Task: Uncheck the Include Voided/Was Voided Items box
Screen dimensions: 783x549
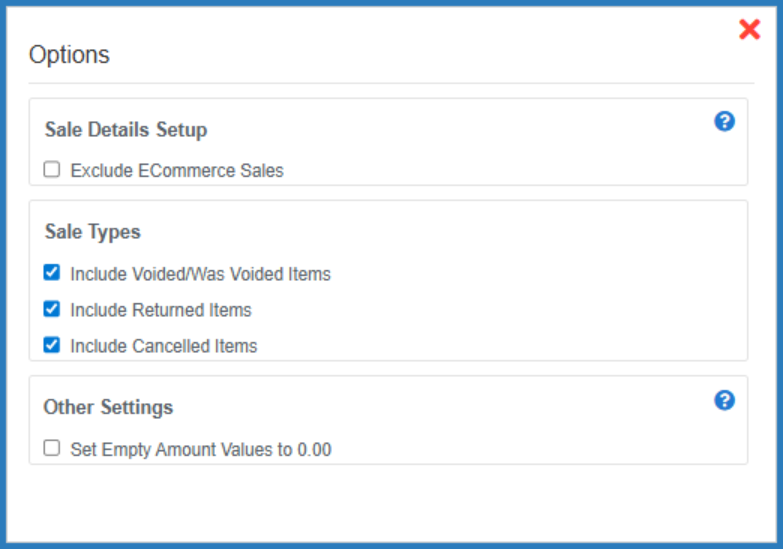Action: 52,273
